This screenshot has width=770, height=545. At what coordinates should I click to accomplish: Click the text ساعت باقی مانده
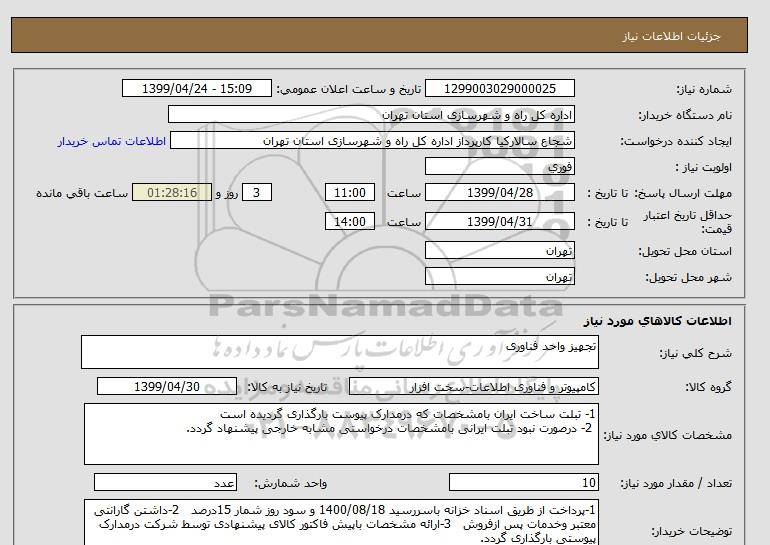(82, 193)
